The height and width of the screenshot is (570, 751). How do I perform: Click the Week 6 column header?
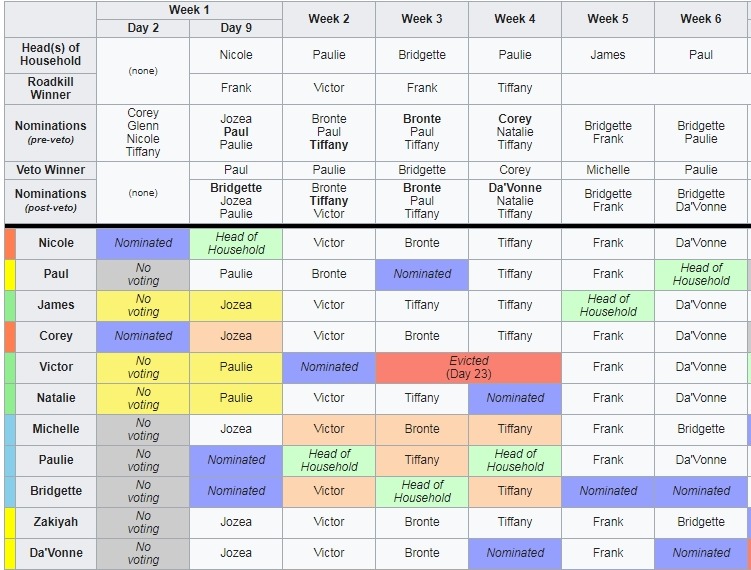click(701, 19)
